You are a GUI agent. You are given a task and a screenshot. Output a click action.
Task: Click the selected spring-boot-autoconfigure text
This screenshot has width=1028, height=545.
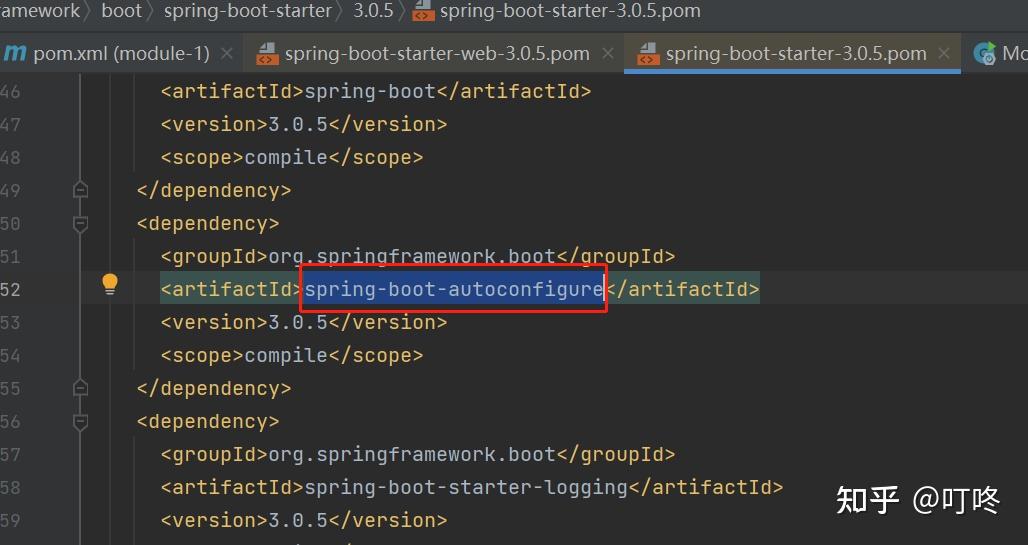(454, 289)
